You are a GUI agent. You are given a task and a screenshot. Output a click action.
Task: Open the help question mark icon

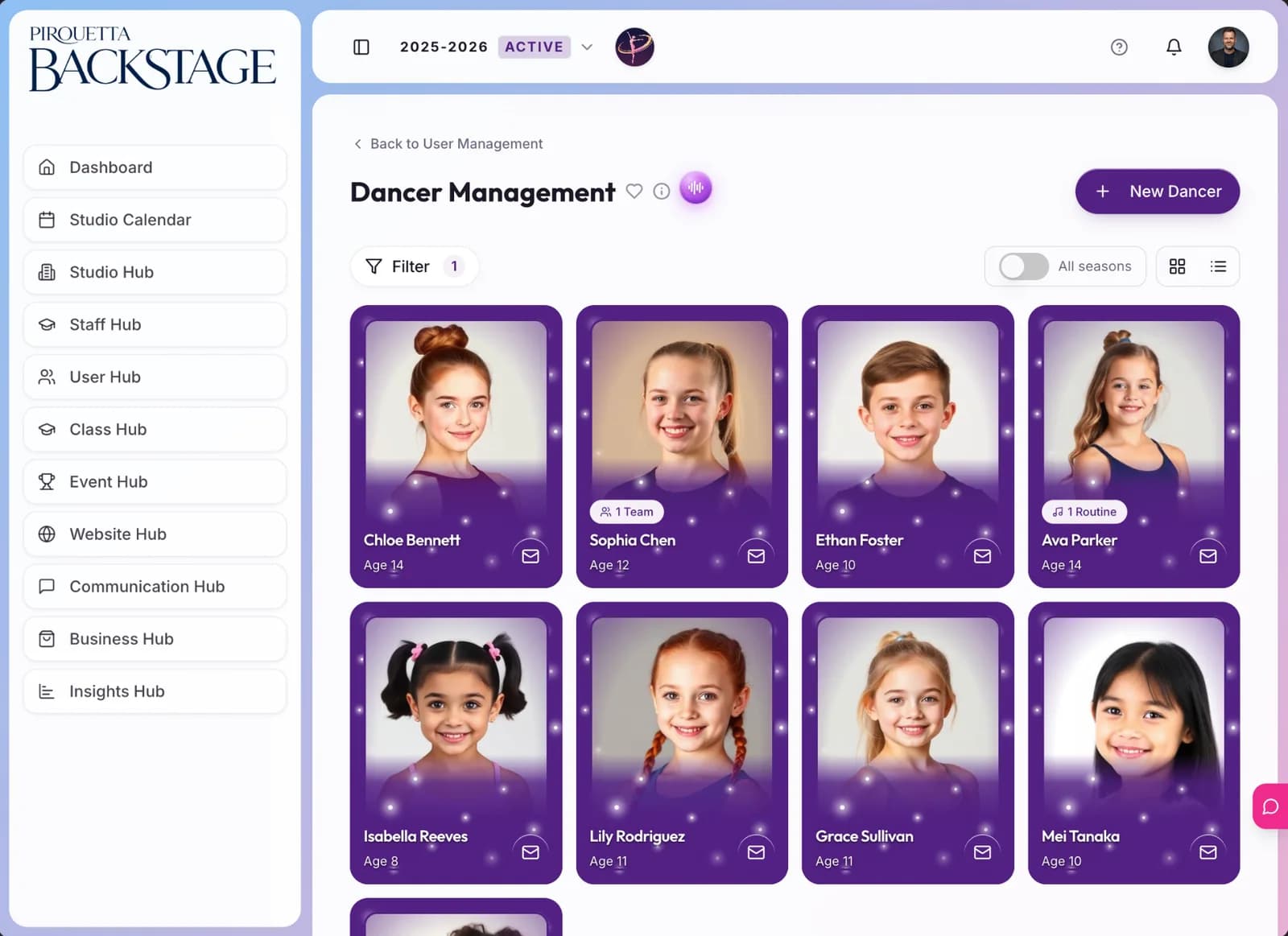click(1119, 47)
